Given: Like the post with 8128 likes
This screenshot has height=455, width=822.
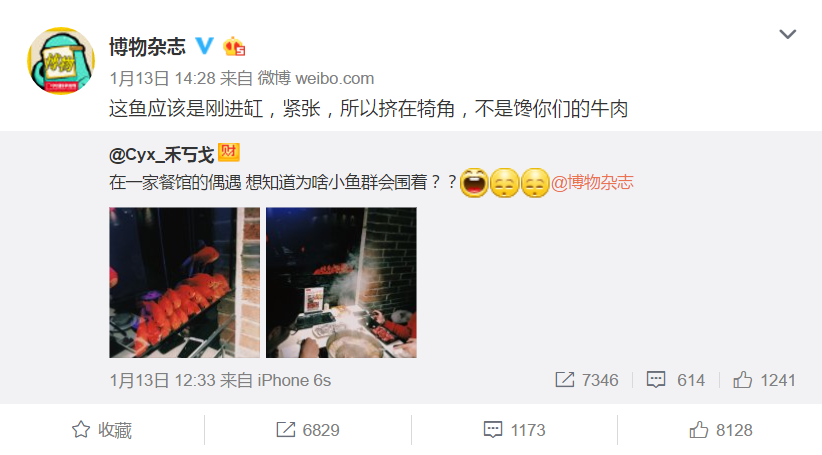Looking at the screenshot, I should coord(721,430).
